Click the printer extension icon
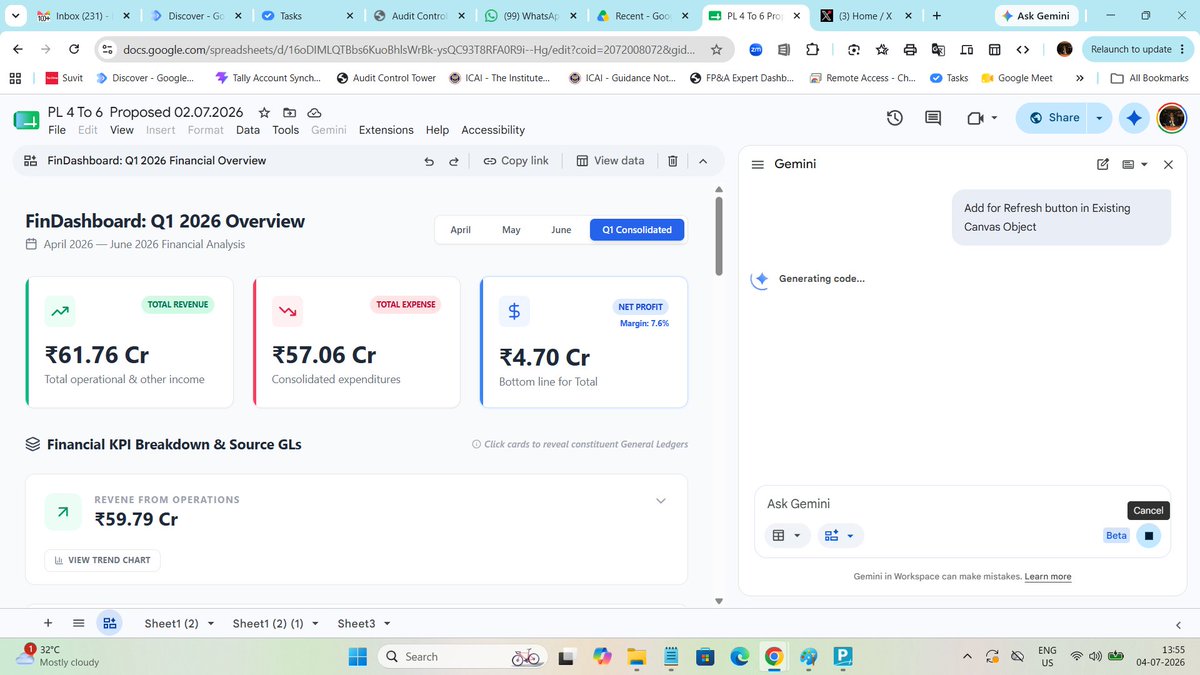 pyautogui.click(x=910, y=49)
